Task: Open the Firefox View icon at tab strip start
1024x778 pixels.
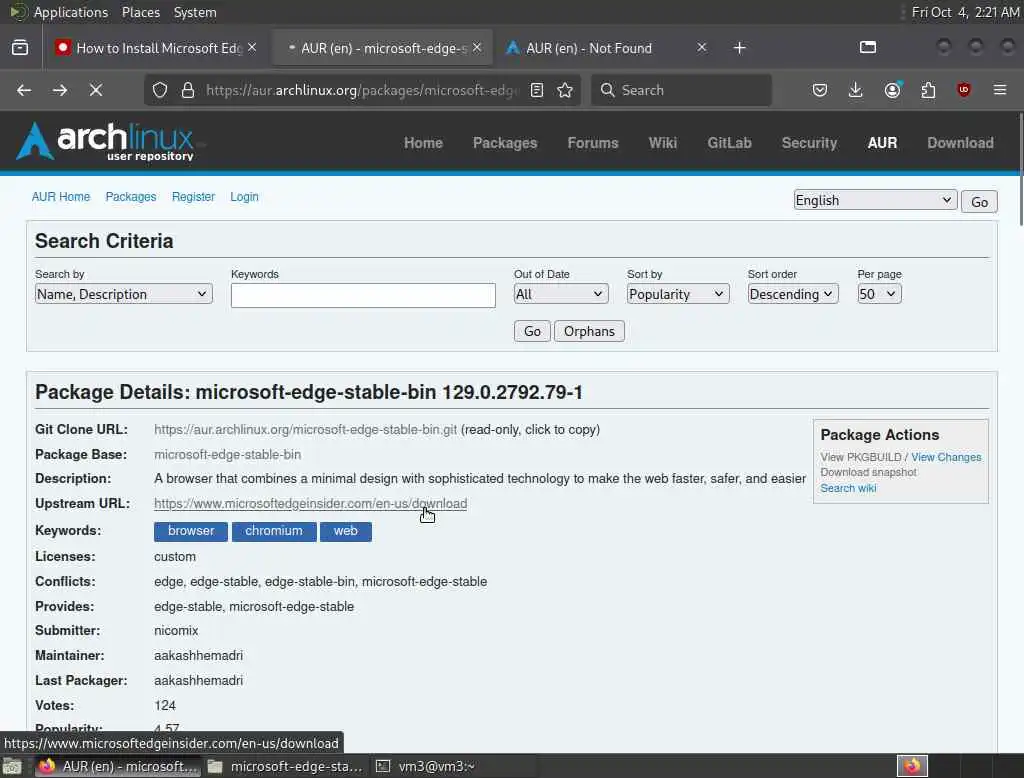Action: 20,48
